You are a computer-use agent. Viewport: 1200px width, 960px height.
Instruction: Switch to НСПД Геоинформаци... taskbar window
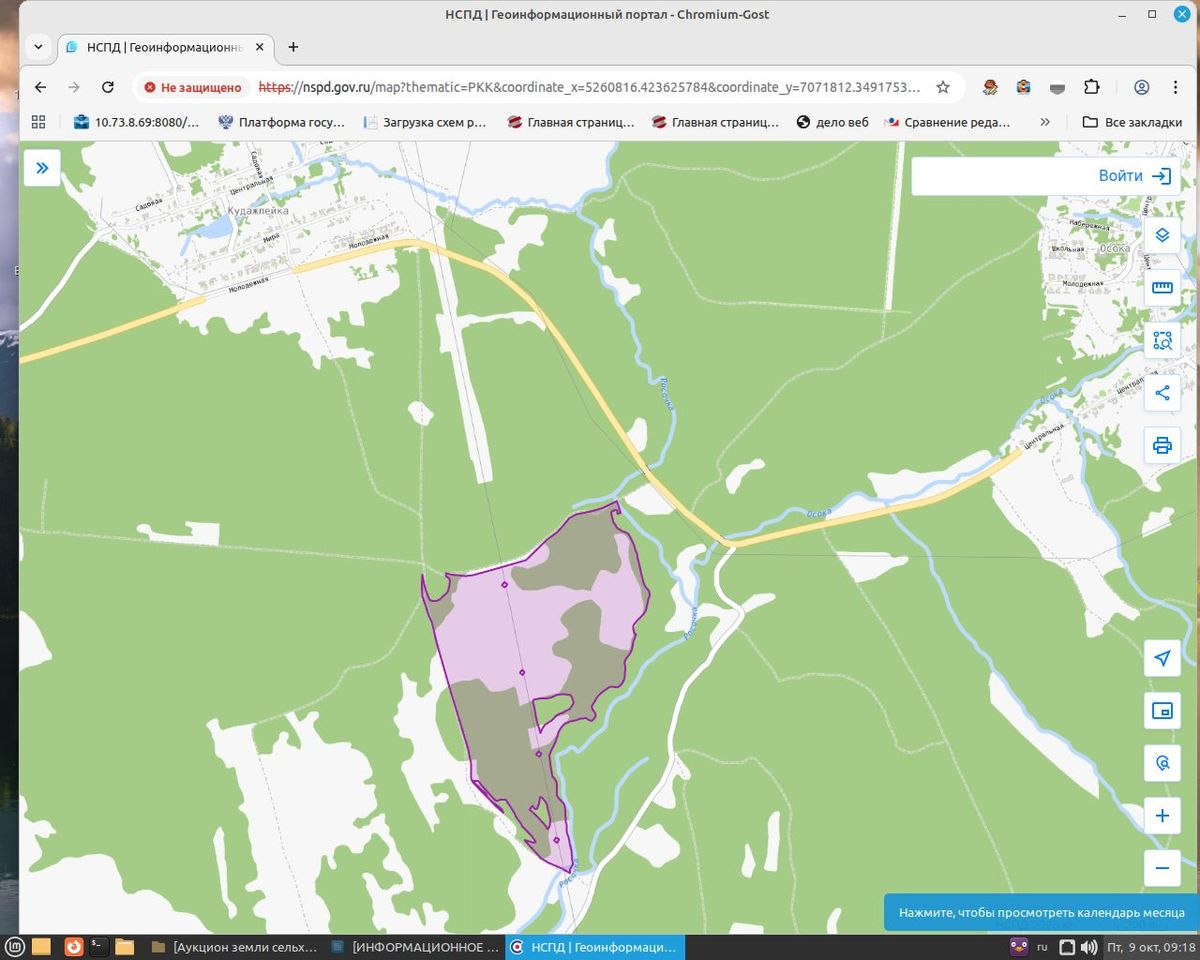[x=594, y=946]
